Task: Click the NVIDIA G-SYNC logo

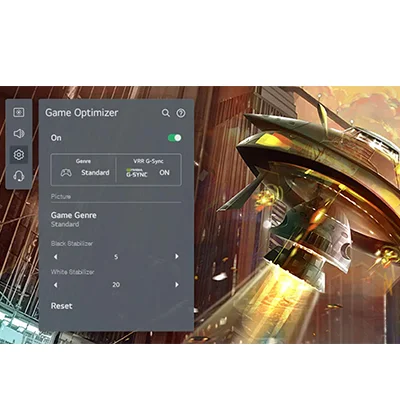Action: (136, 172)
